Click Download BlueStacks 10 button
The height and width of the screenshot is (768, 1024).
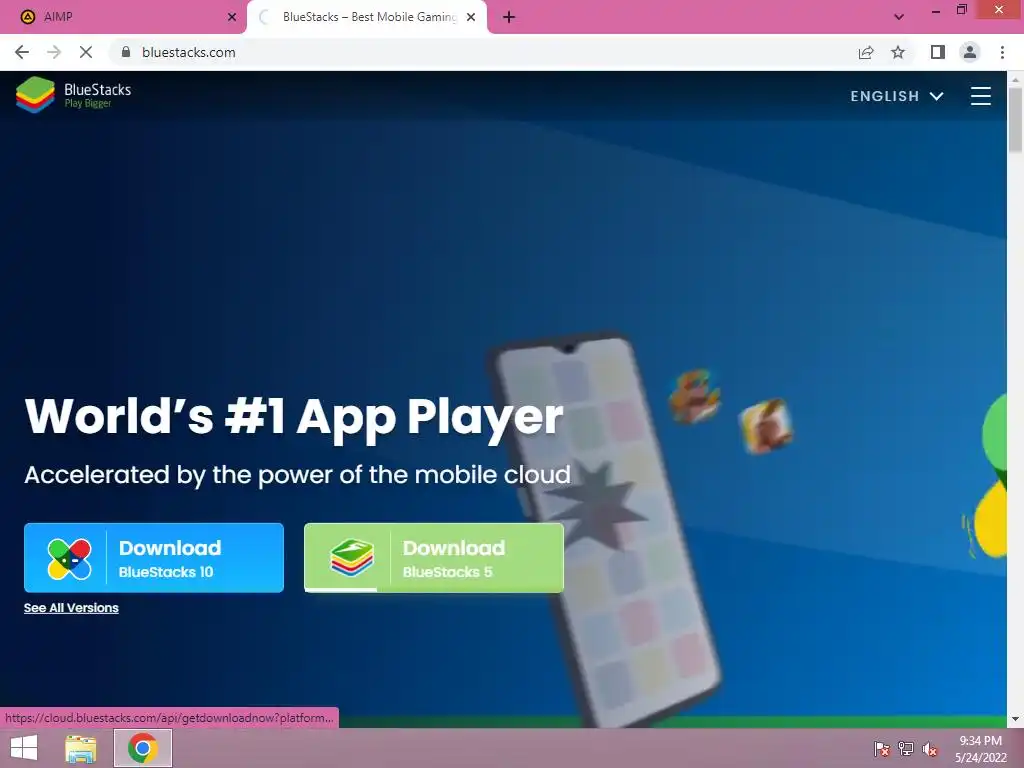tap(154, 558)
